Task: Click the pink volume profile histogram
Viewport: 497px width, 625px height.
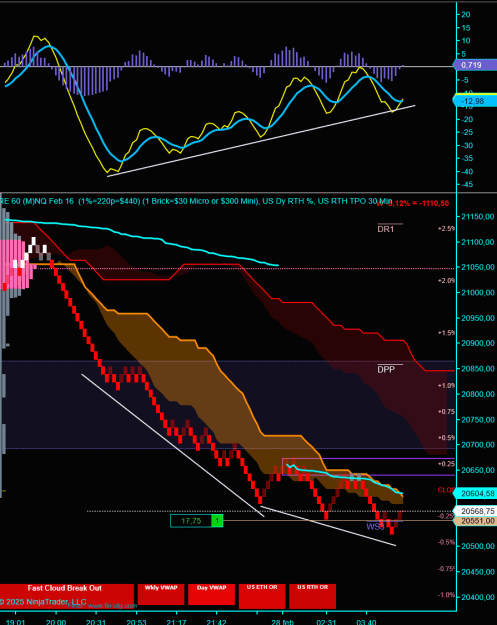Action: click(x=18, y=264)
